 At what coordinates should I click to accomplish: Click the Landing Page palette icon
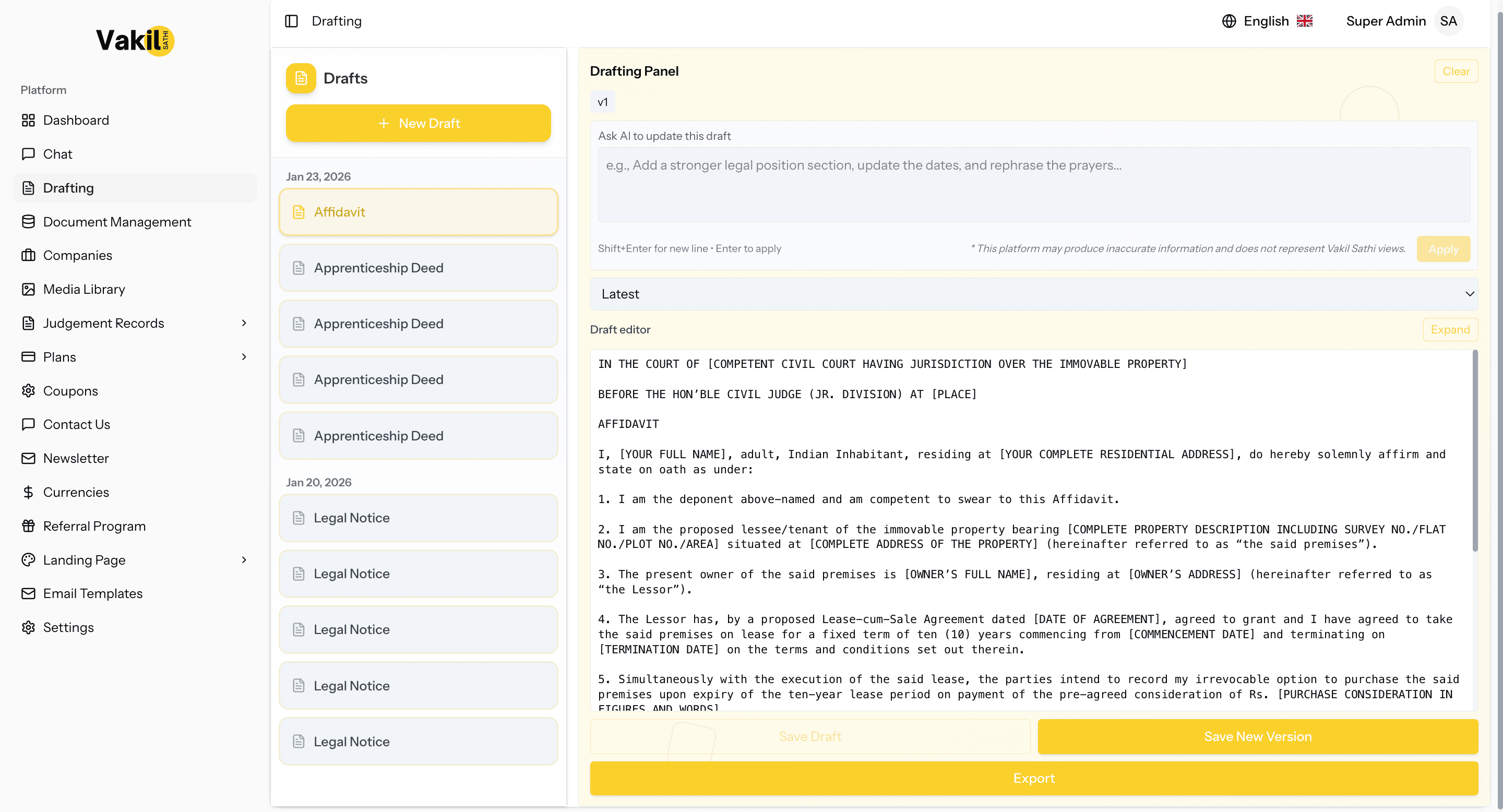click(x=28, y=560)
